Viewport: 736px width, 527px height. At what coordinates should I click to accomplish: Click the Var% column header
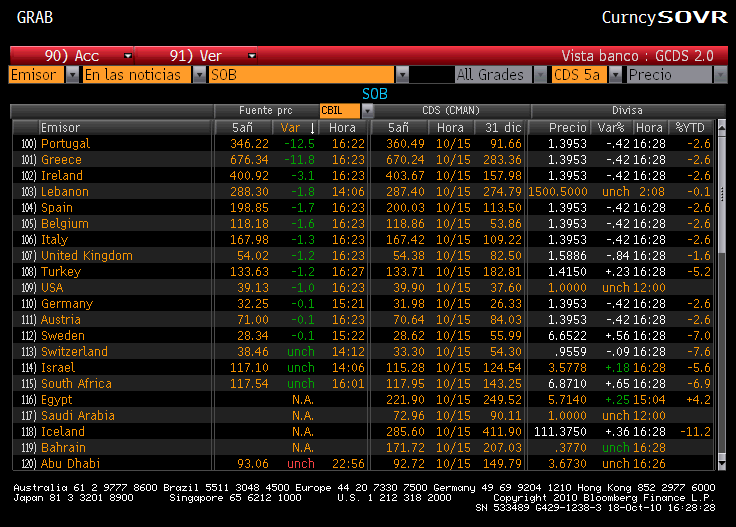[x=611, y=128]
